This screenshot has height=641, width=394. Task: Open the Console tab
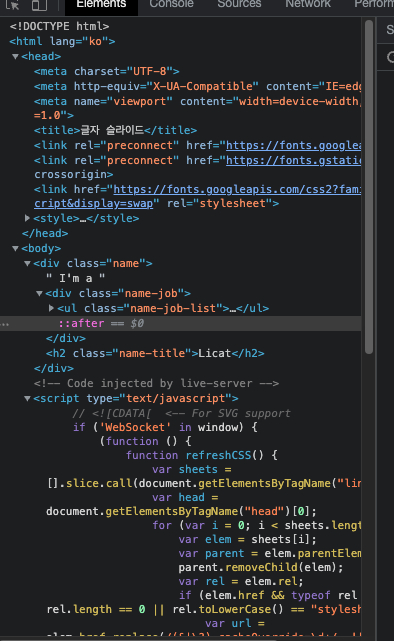point(171,5)
